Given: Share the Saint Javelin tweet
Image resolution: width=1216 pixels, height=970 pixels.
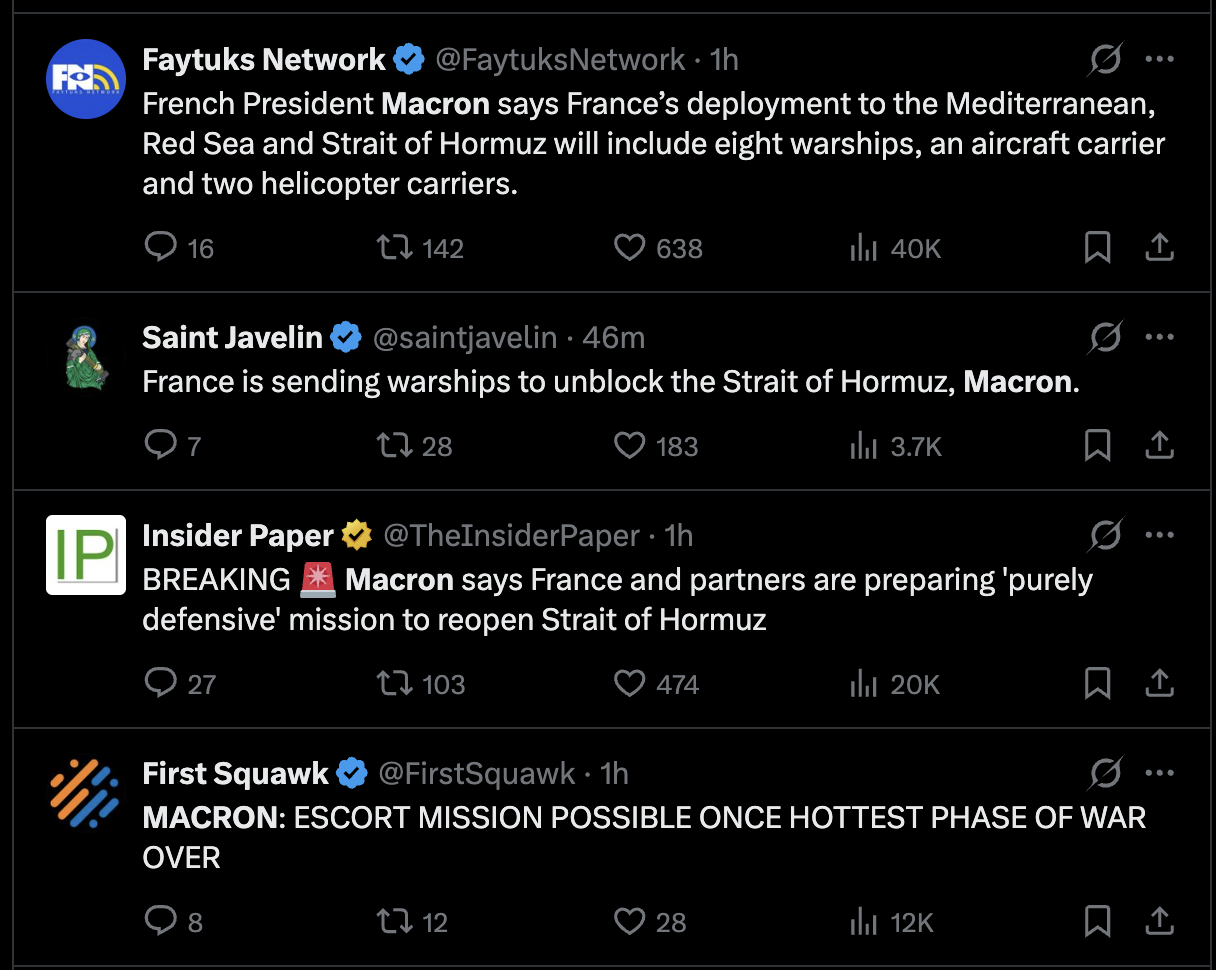Looking at the screenshot, I should coord(1158,445).
